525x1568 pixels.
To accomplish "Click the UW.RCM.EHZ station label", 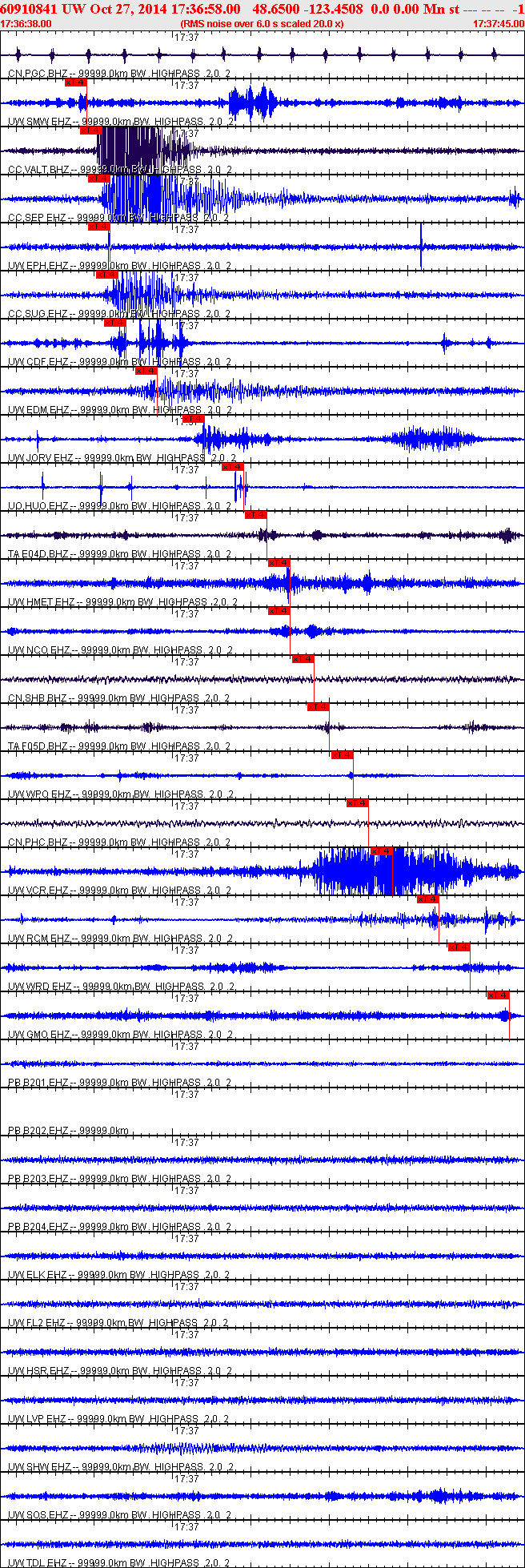I will pyautogui.click(x=39, y=939).
